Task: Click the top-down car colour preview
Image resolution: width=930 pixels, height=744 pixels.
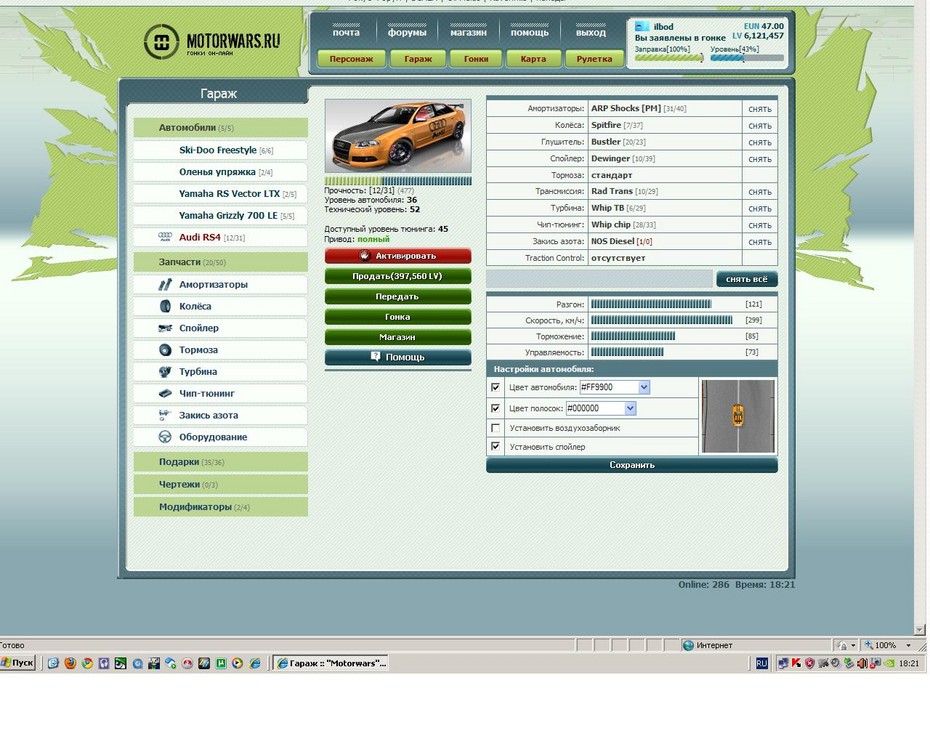Action: tap(738, 416)
